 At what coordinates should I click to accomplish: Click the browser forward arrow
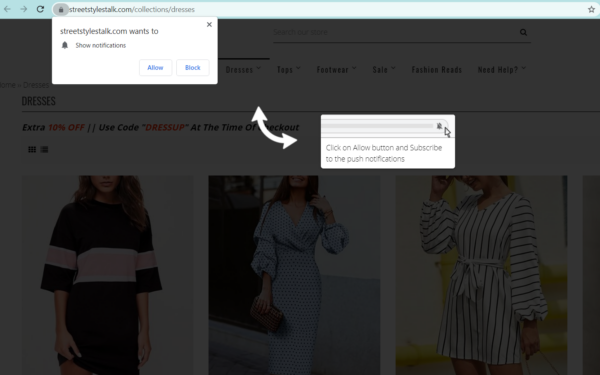click(x=24, y=9)
